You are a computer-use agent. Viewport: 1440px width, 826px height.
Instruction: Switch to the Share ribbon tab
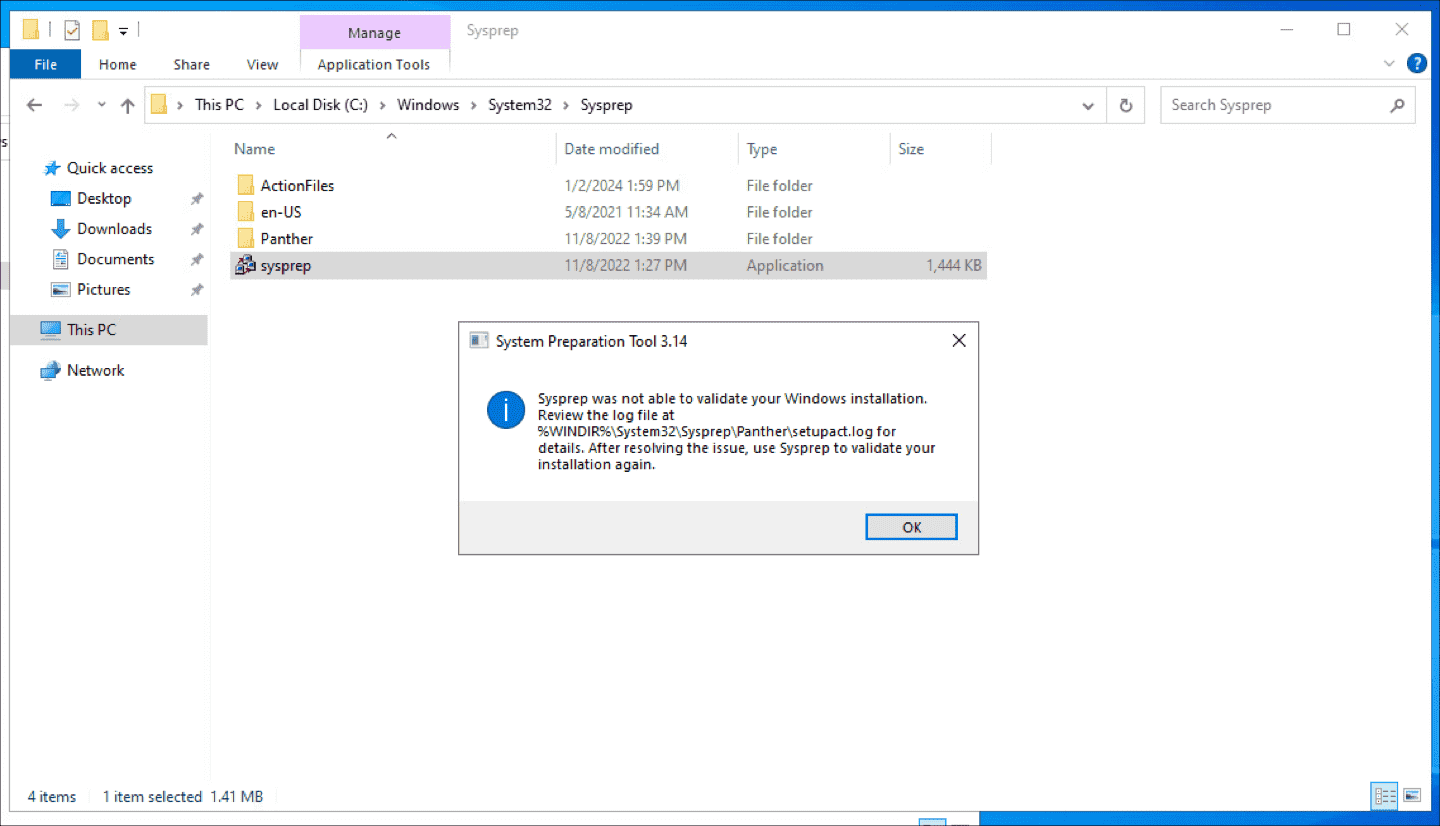click(191, 64)
